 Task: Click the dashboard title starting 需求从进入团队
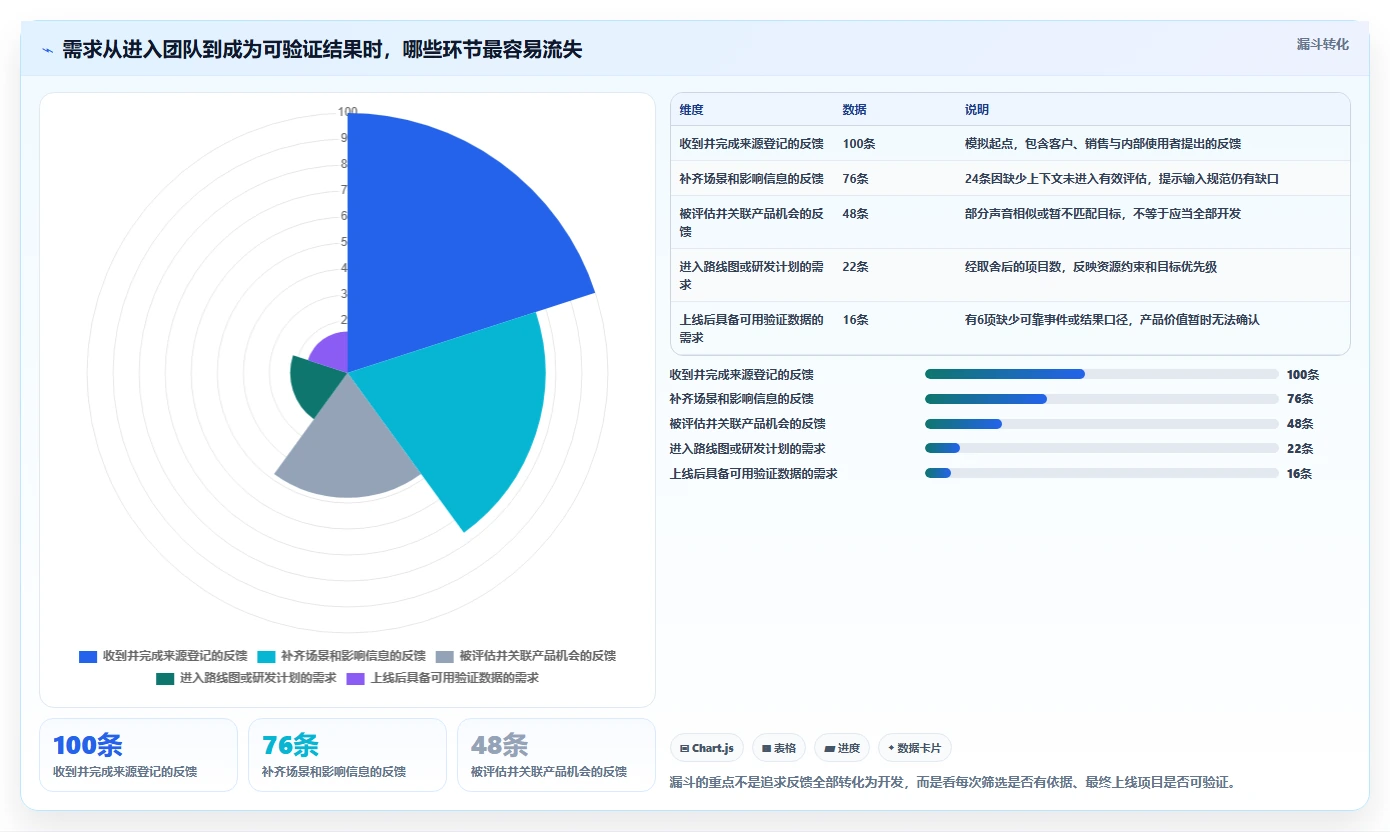322,50
